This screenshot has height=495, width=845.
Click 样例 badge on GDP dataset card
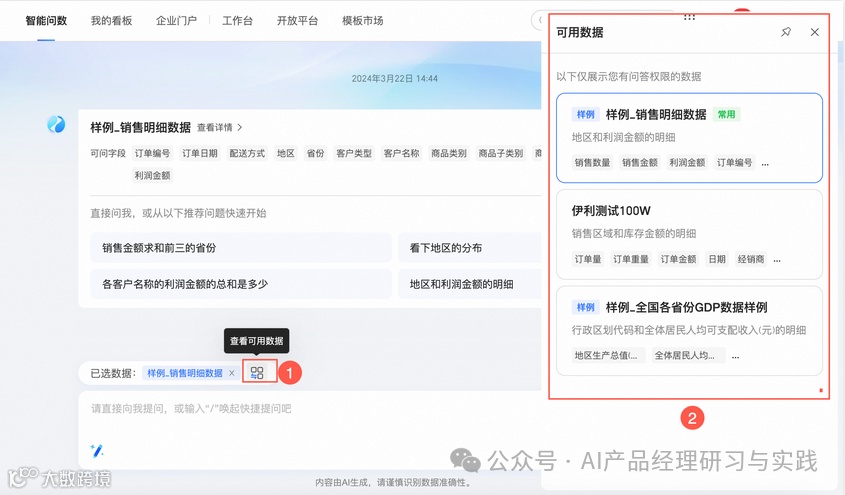(585, 307)
